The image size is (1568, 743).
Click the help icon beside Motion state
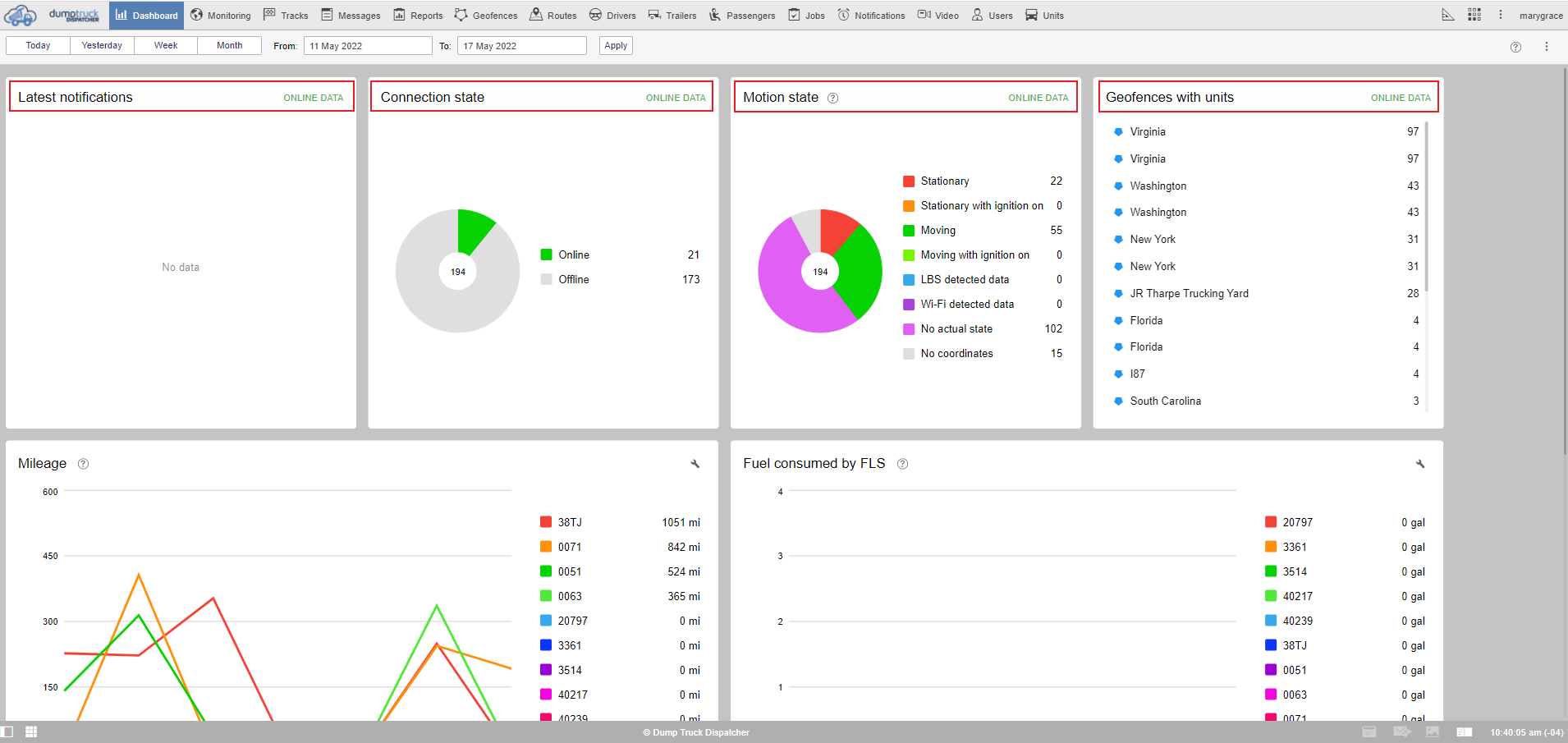pyautogui.click(x=832, y=98)
